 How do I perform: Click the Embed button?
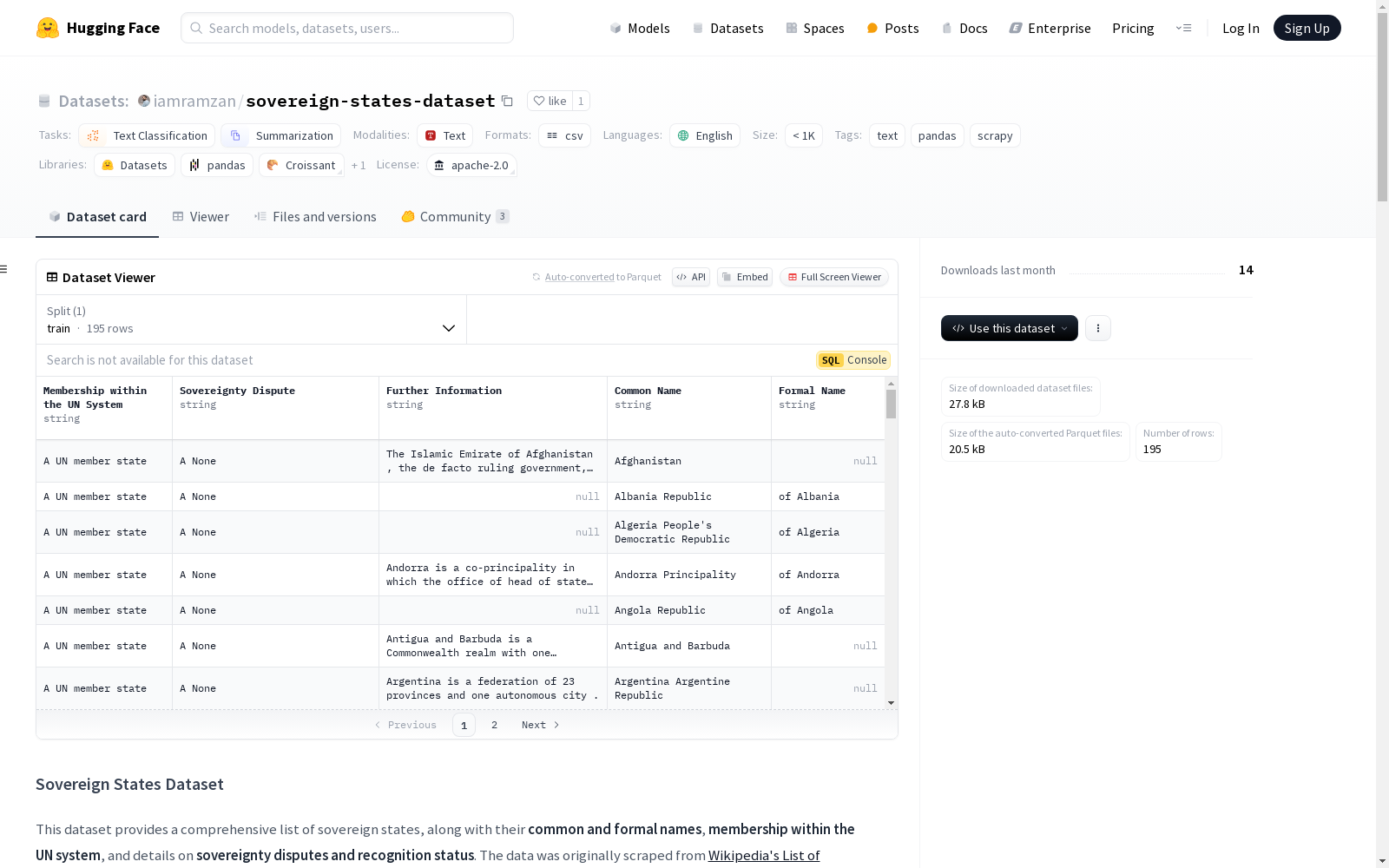[x=745, y=277]
